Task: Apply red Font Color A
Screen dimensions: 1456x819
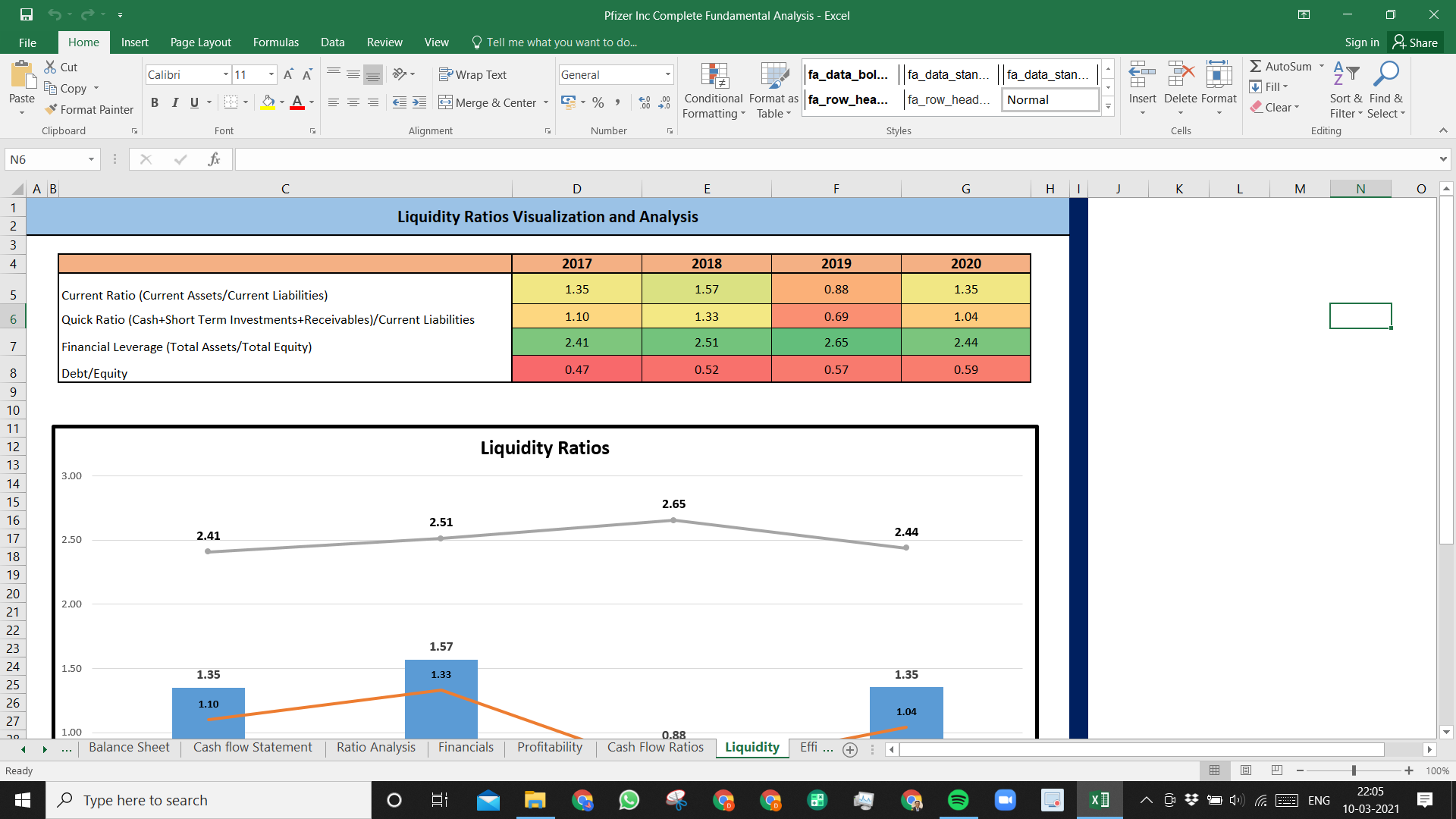Action: [x=297, y=102]
